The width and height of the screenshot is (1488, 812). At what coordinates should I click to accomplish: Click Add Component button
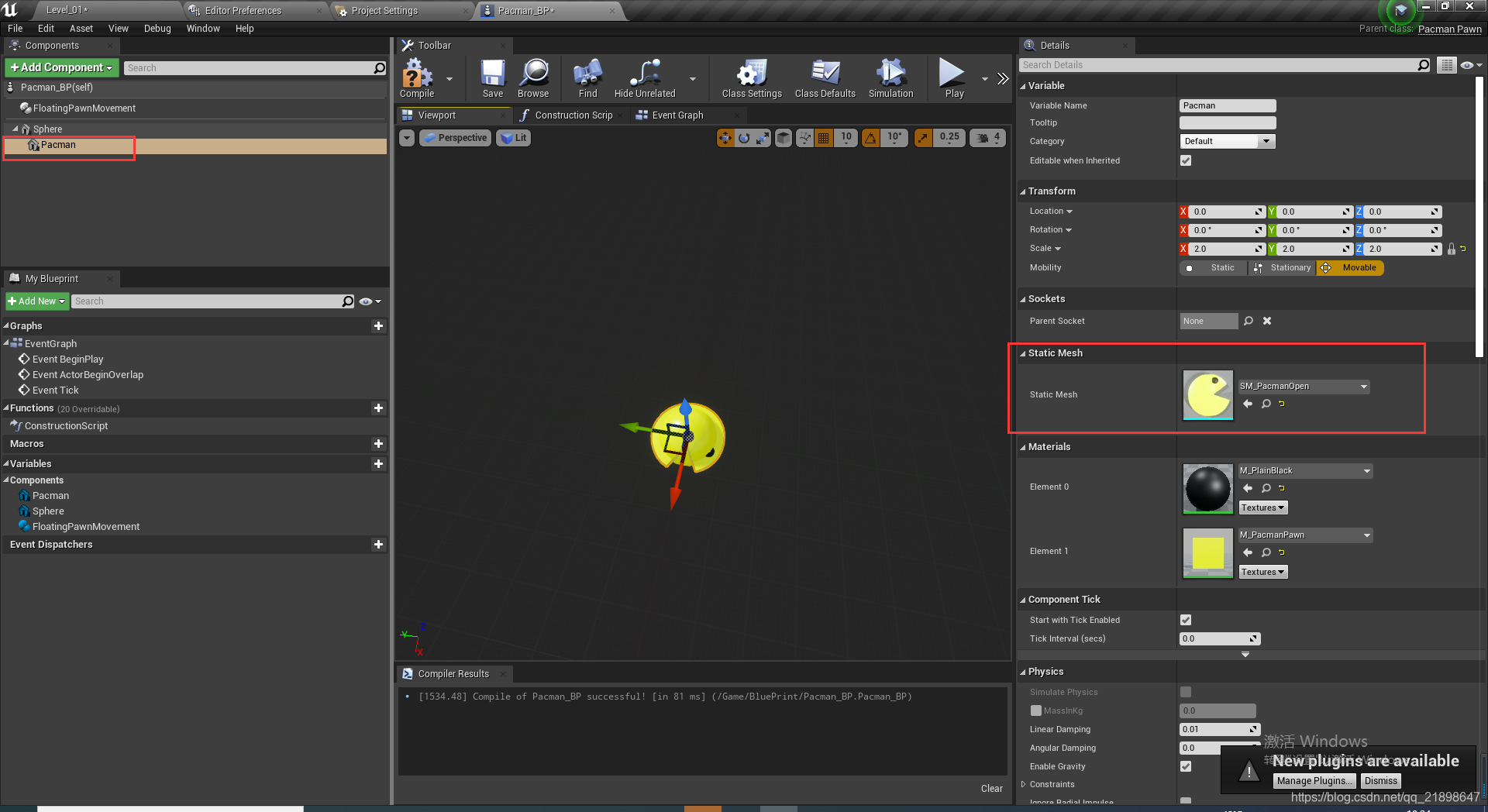click(62, 67)
